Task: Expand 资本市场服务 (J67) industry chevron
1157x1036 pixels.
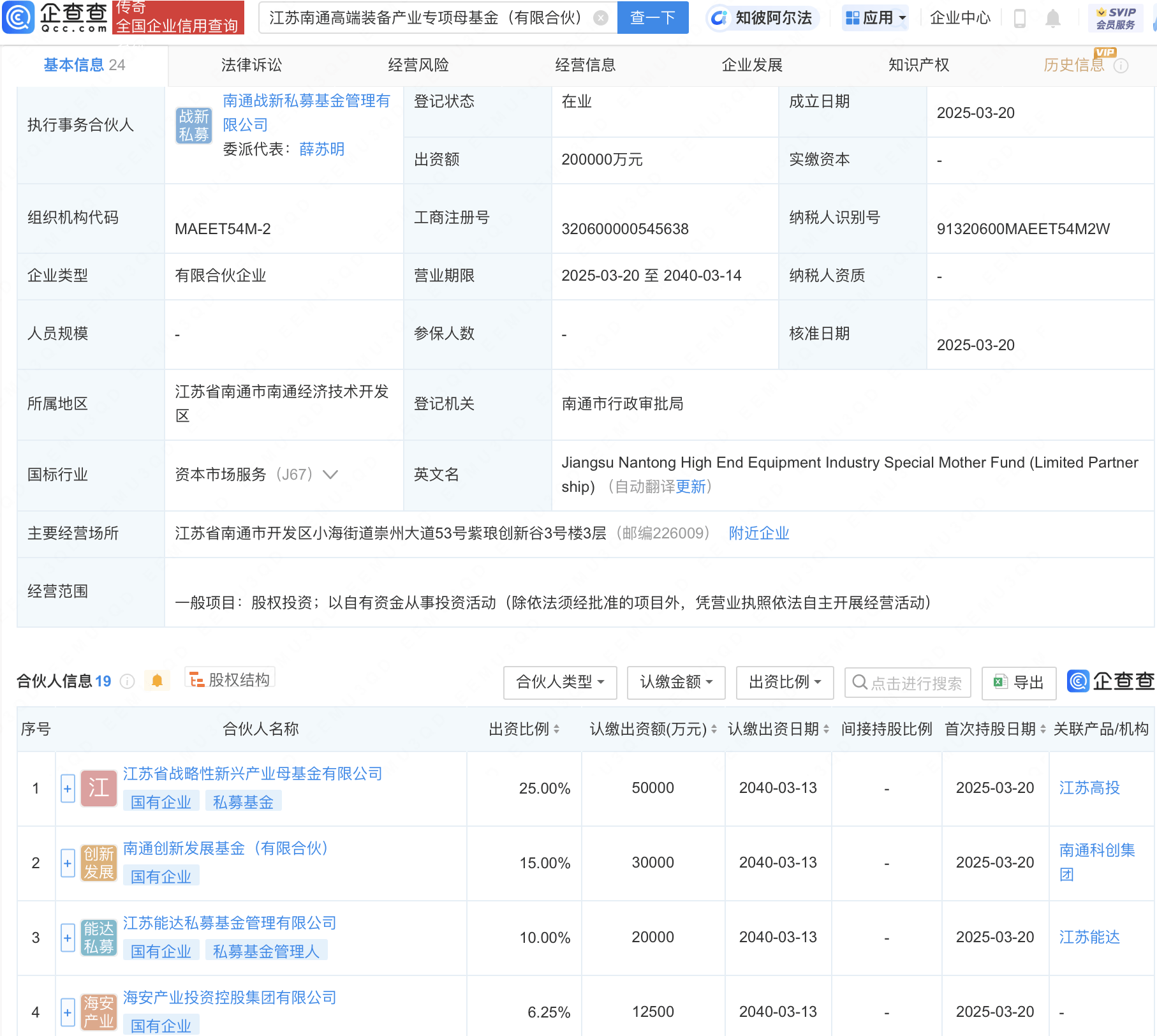Action: (x=330, y=475)
